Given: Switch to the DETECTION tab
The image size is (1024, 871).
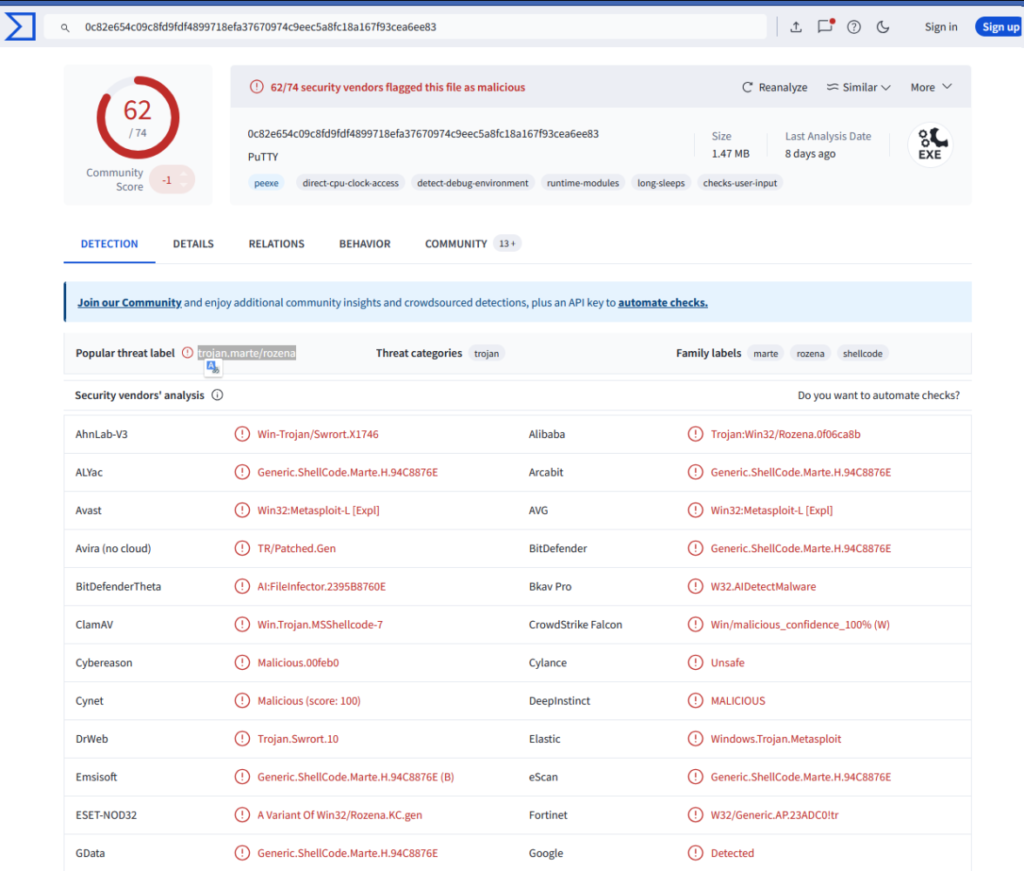Looking at the screenshot, I should 109,244.
